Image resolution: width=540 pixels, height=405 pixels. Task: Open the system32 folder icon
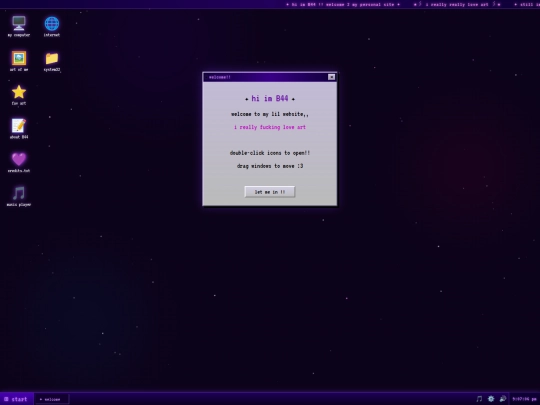click(x=52, y=61)
